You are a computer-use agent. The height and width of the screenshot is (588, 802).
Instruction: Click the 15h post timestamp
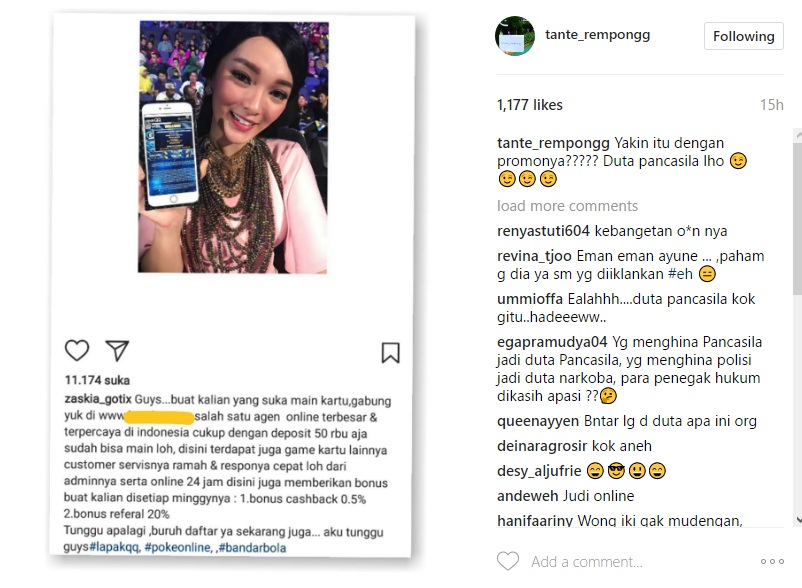click(771, 105)
